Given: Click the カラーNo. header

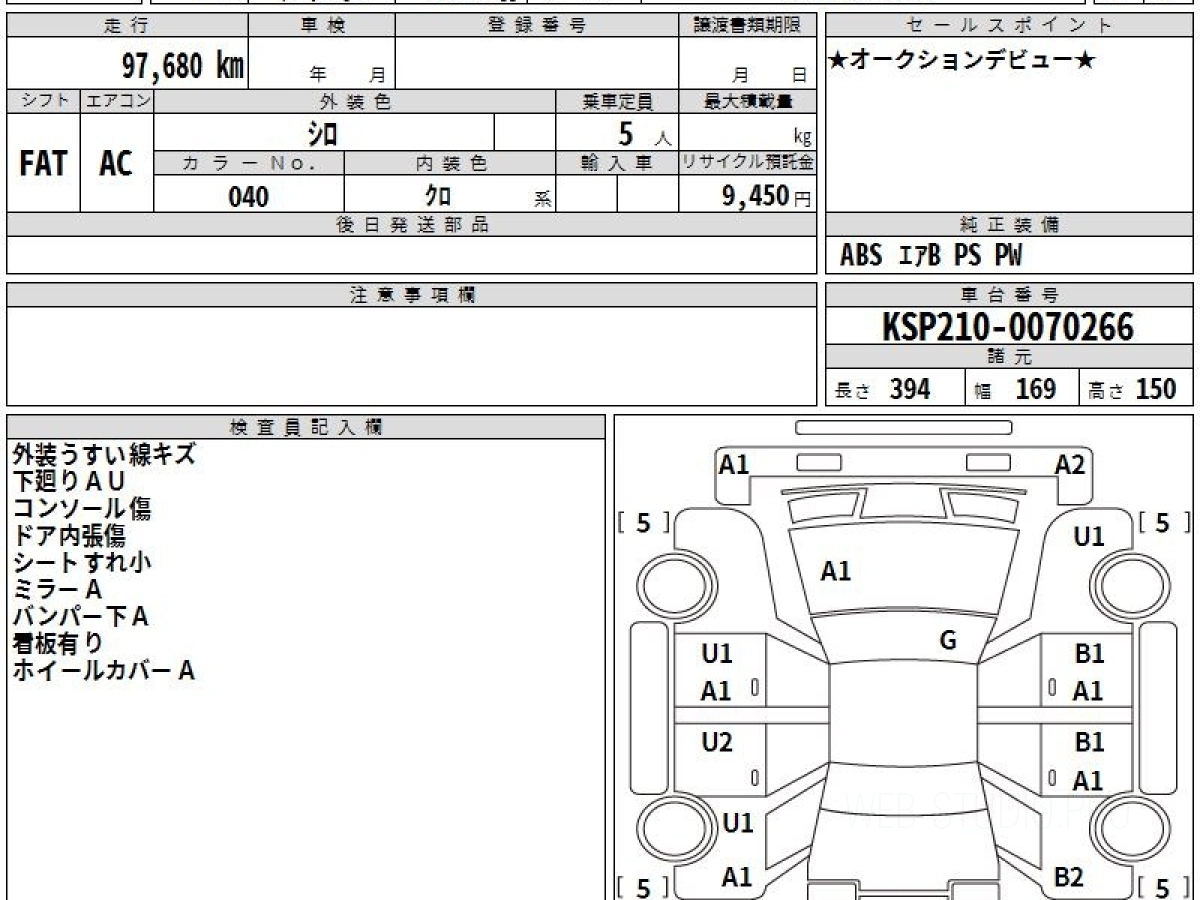Looking at the screenshot, I should 249,163.
